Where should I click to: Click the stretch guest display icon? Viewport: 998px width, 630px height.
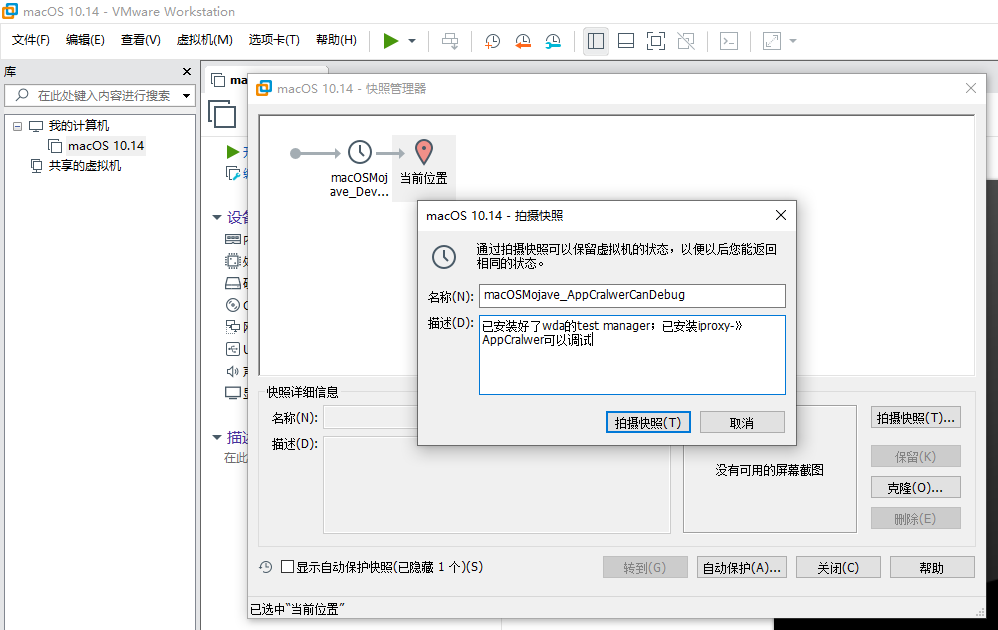coord(771,41)
